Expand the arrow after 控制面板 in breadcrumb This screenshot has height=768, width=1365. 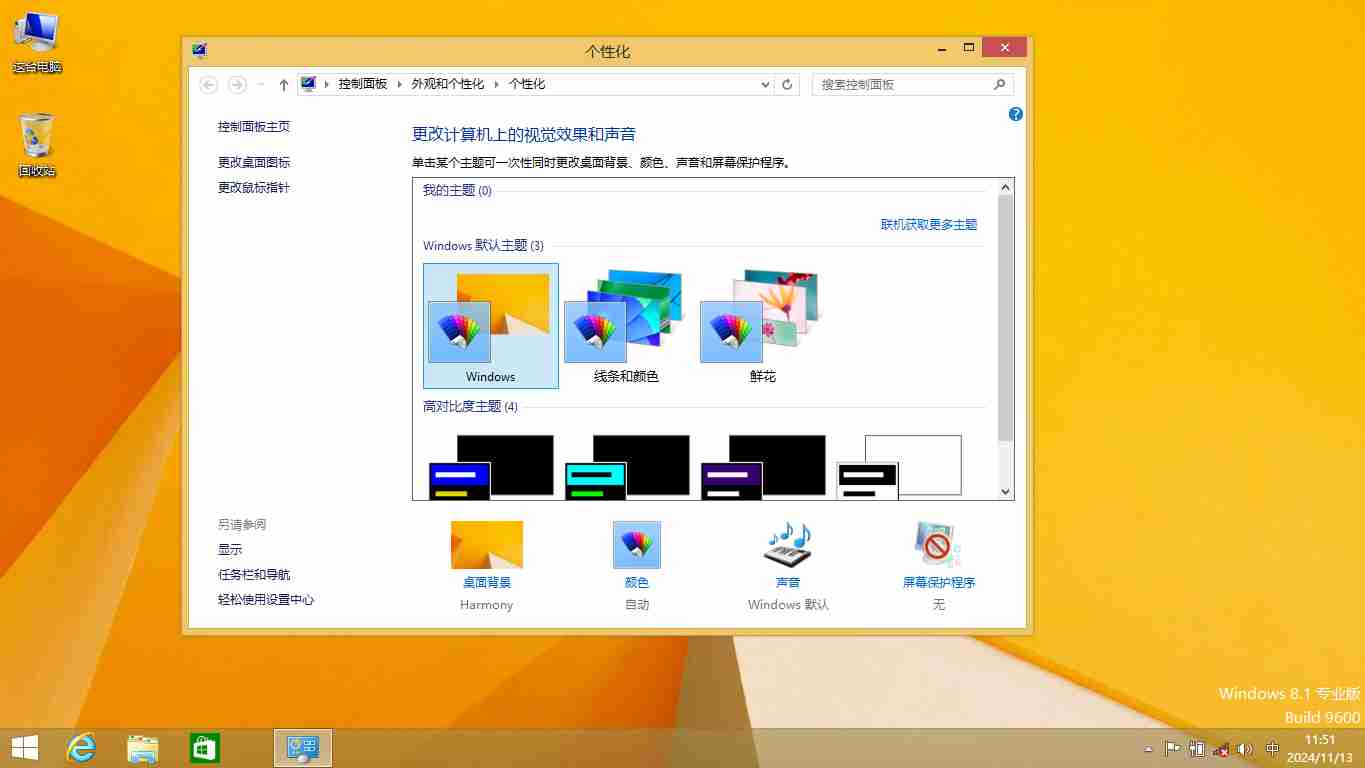[399, 85]
